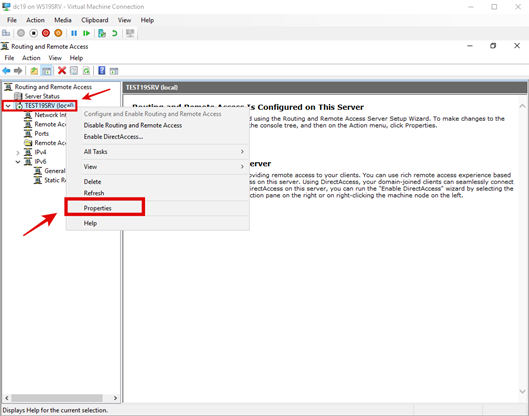This screenshot has width=529, height=416.
Task: Expand the View submenu in context menu
Action: tap(158, 167)
